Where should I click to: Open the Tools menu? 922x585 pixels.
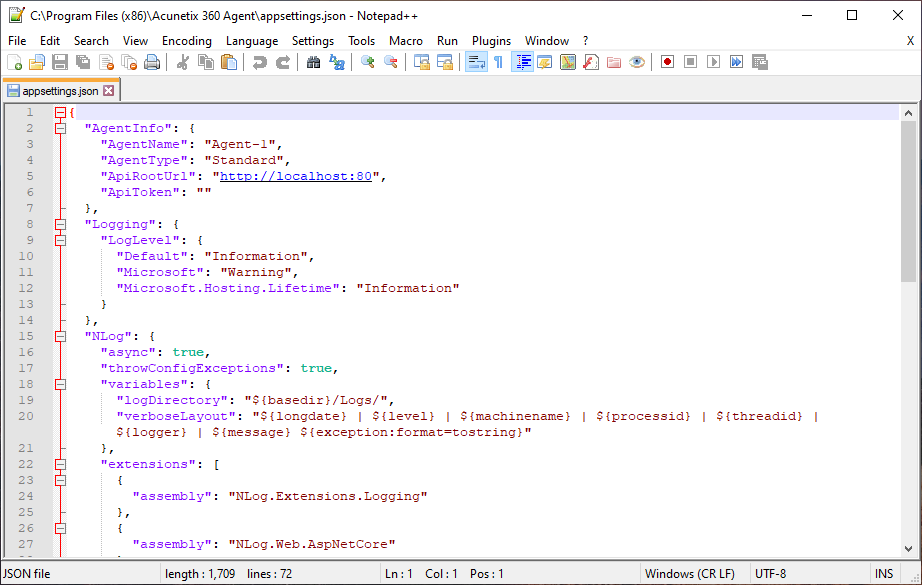point(361,41)
